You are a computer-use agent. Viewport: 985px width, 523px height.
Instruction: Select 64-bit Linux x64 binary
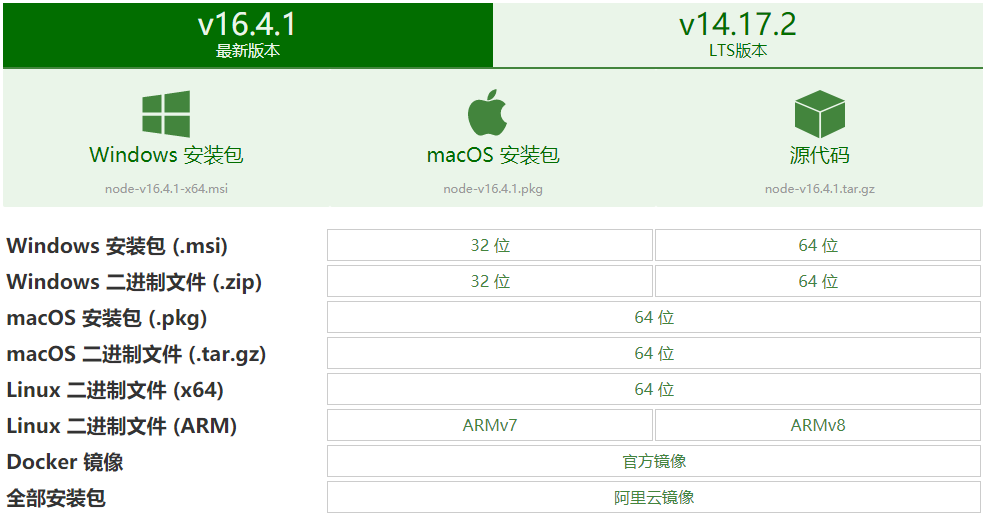pyautogui.click(x=654, y=390)
